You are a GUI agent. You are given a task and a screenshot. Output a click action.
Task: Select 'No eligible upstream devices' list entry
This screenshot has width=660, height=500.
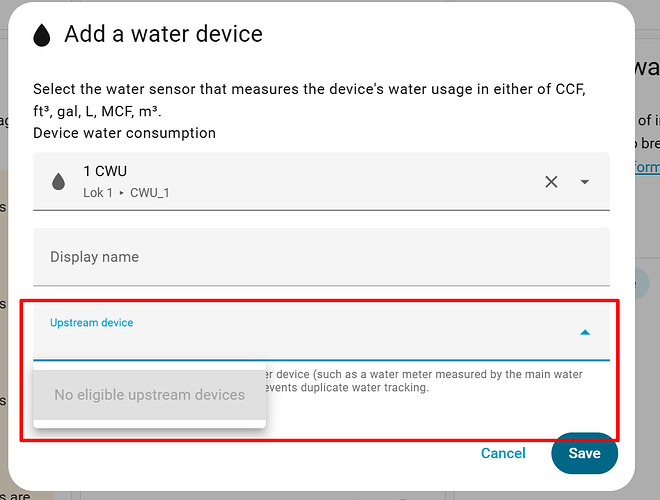click(149, 395)
